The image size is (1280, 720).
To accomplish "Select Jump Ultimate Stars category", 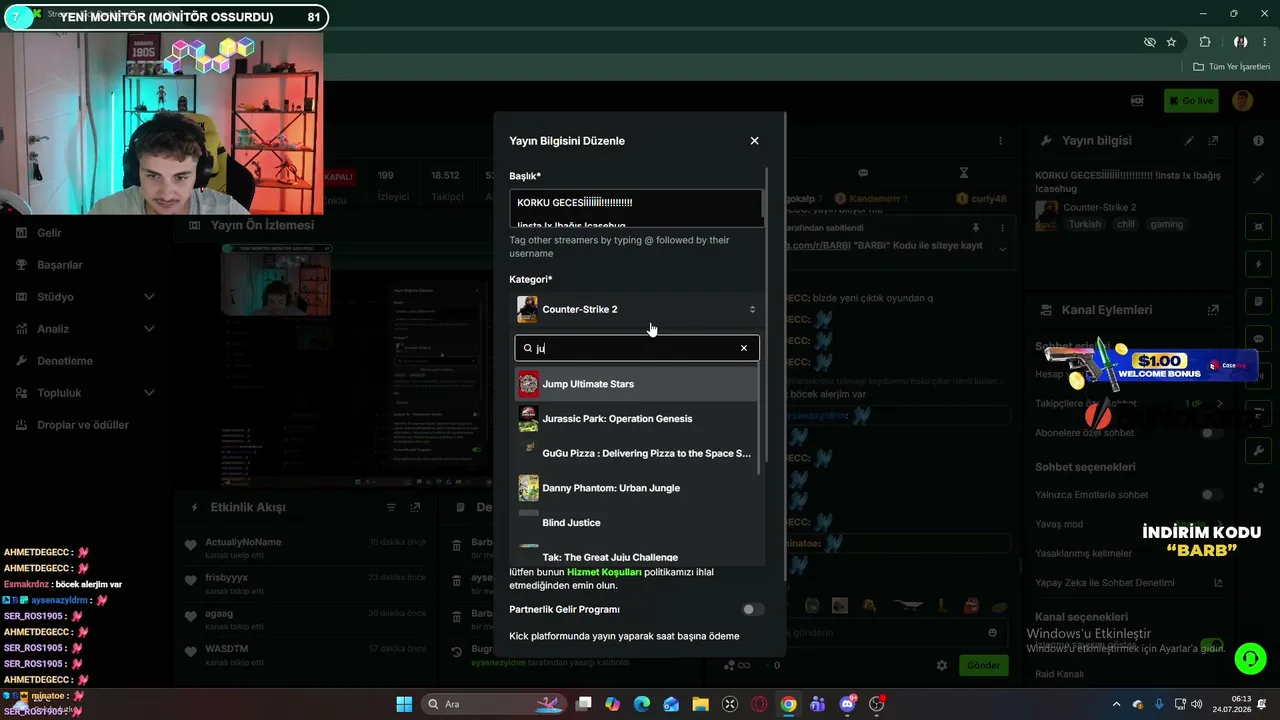I will coord(636,384).
